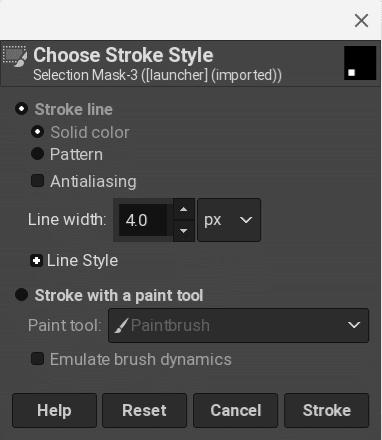Click the Stroke button to apply
This screenshot has height=440, width=382.
coord(326,410)
